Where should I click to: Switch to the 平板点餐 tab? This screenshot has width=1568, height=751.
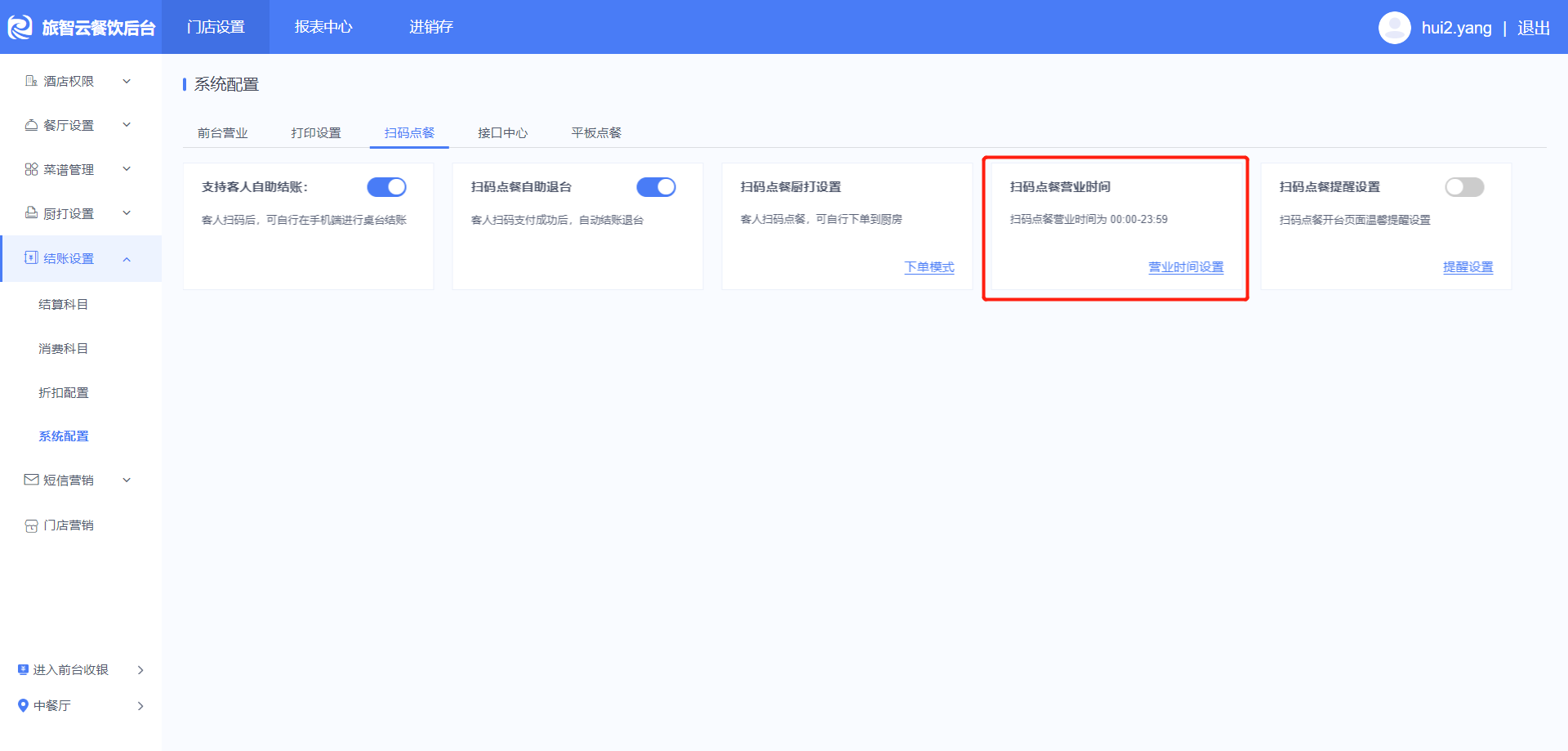[x=596, y=132]
